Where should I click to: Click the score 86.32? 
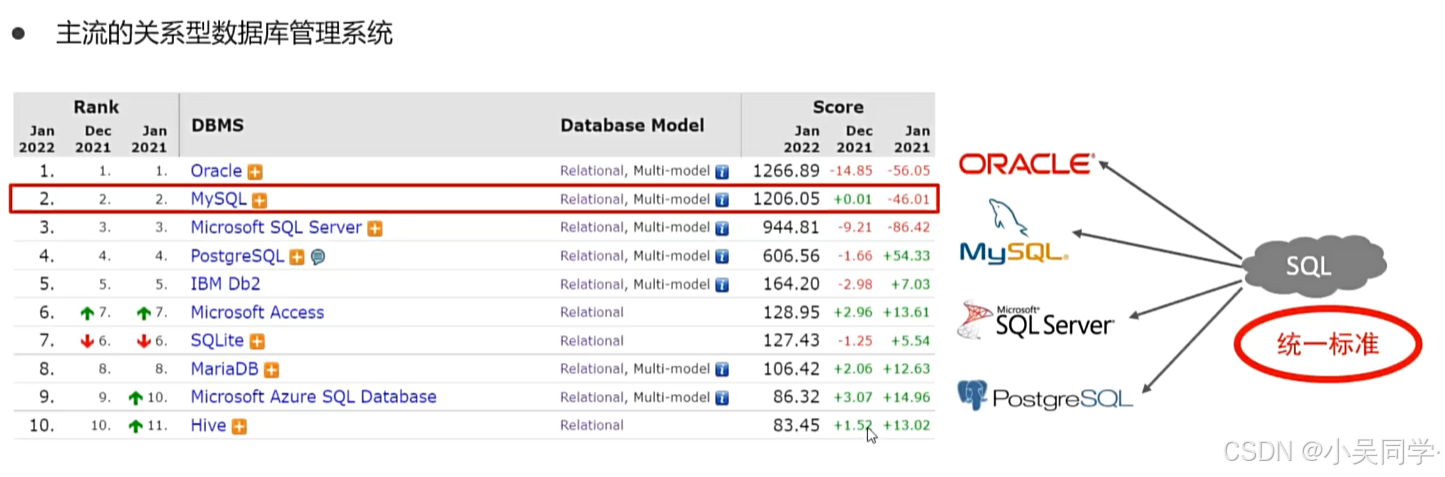pyautogui.click(x=797, y=397)
